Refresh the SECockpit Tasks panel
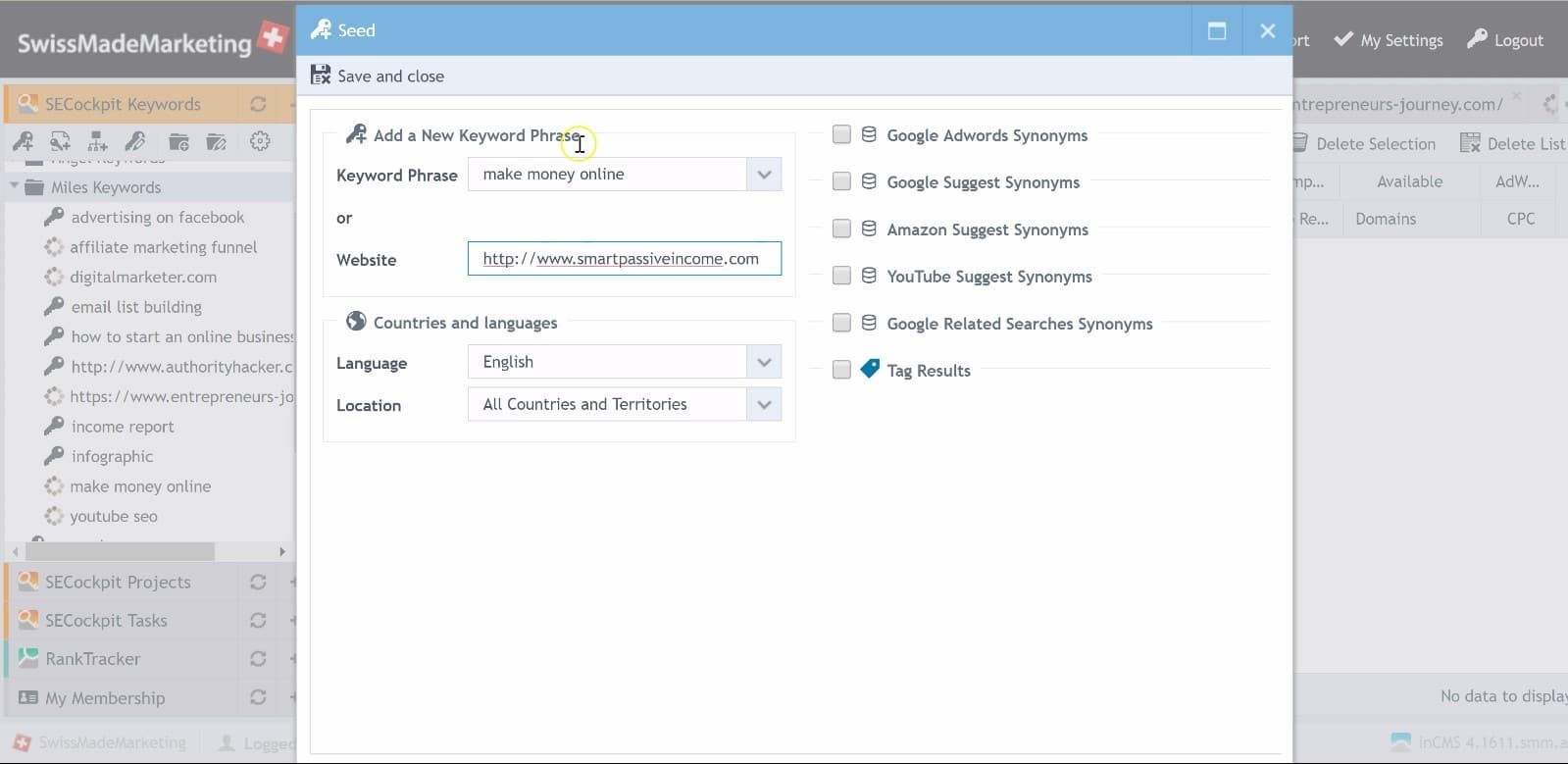Viewport: 1568px width, 764px height. [x=258, y=620]
